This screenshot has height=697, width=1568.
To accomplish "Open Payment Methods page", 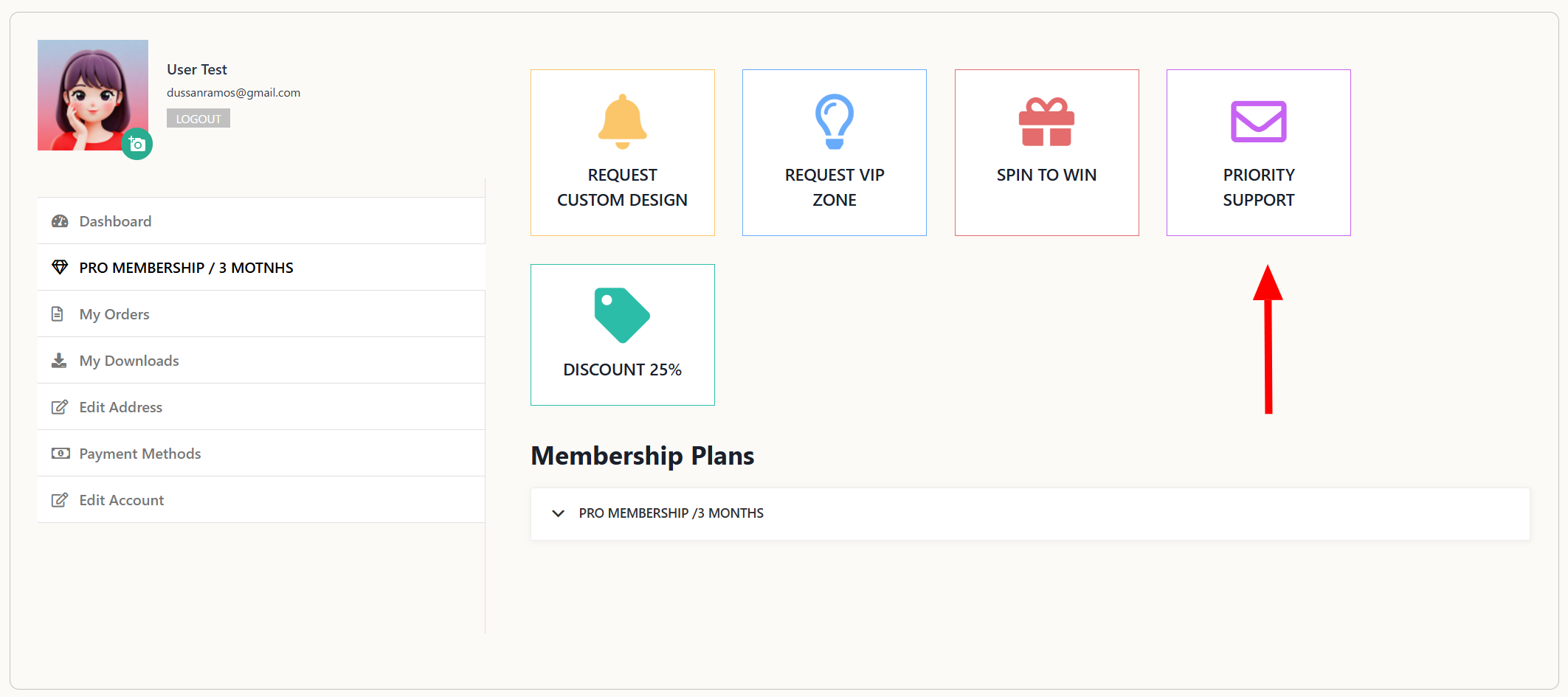I will [140, 454].
